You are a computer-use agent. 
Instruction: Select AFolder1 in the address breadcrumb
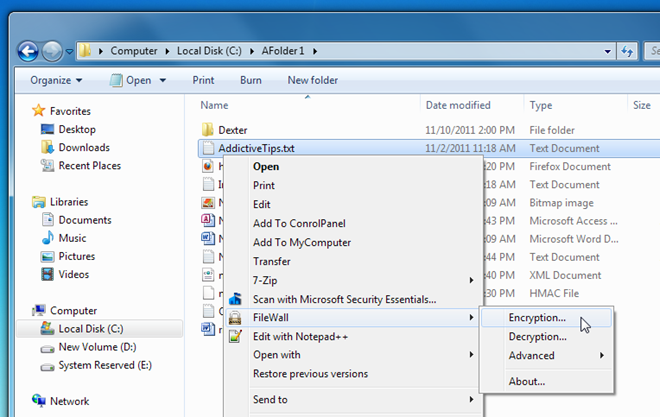click(283, 51)
